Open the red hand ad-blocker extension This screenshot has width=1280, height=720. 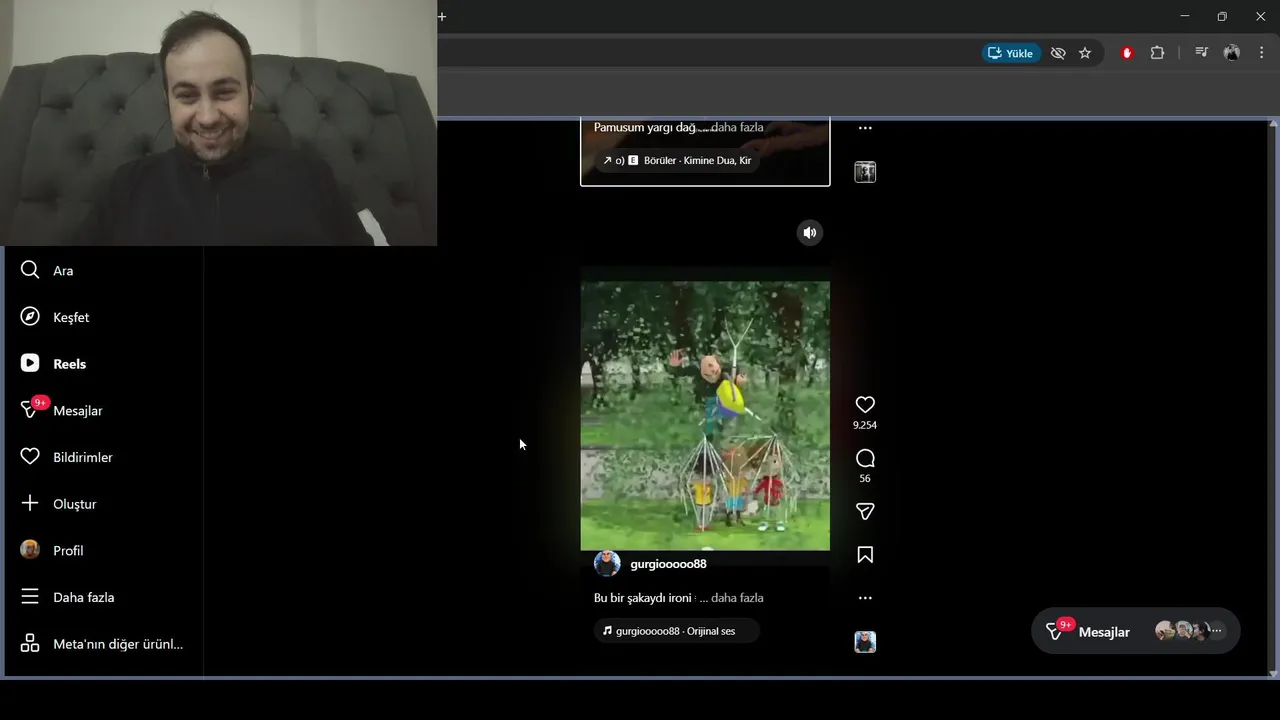coord(1127,53)
